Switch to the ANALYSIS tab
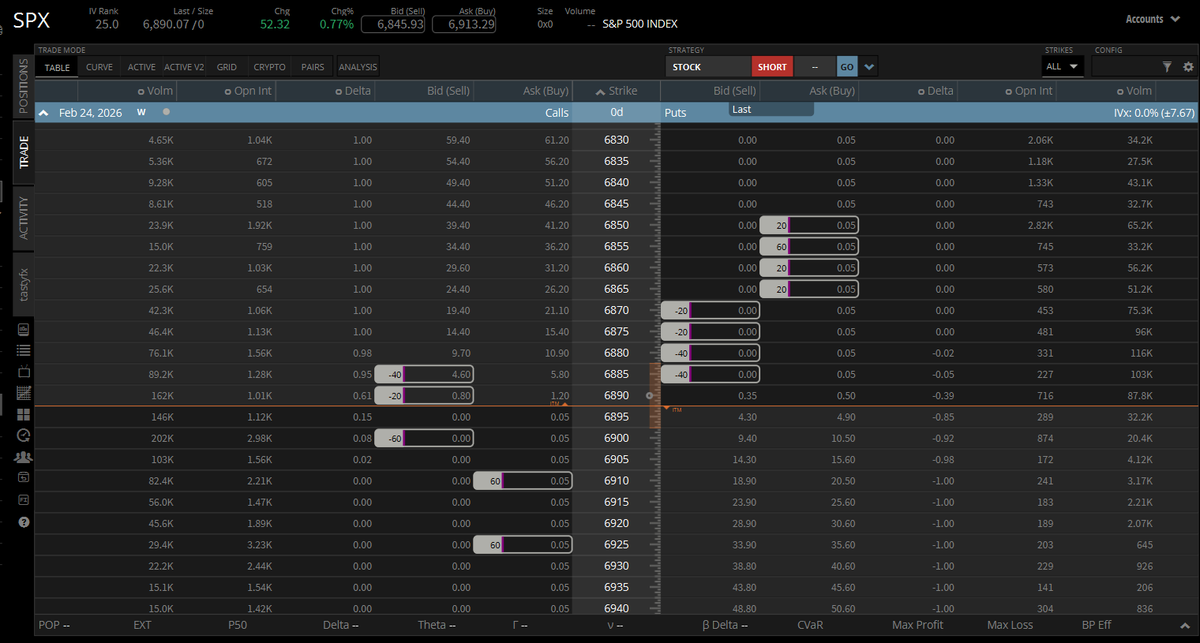The image size is (1200, 643). (358, 67)
